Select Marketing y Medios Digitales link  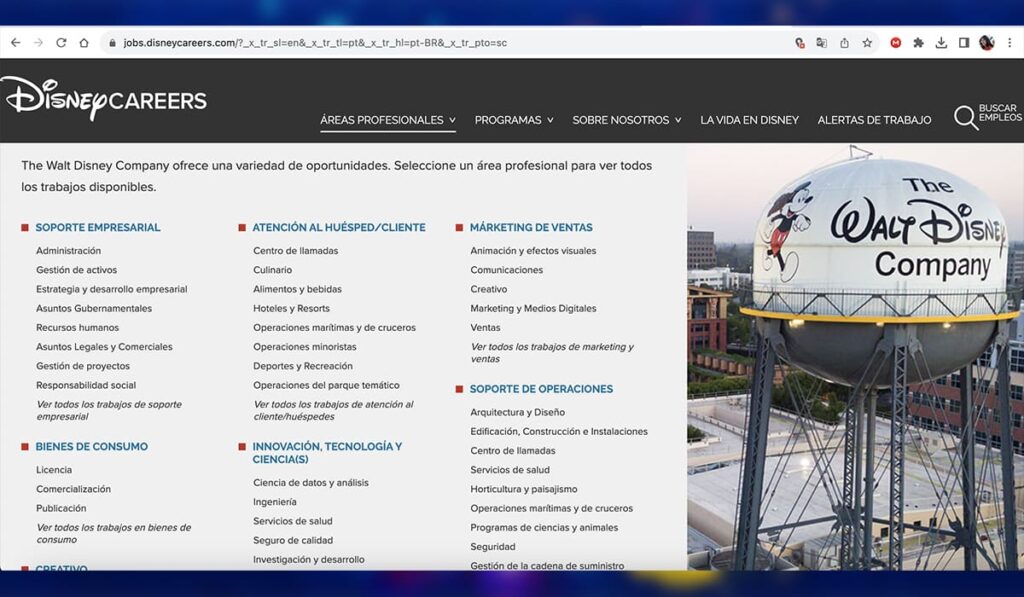[x=533, y=308]
